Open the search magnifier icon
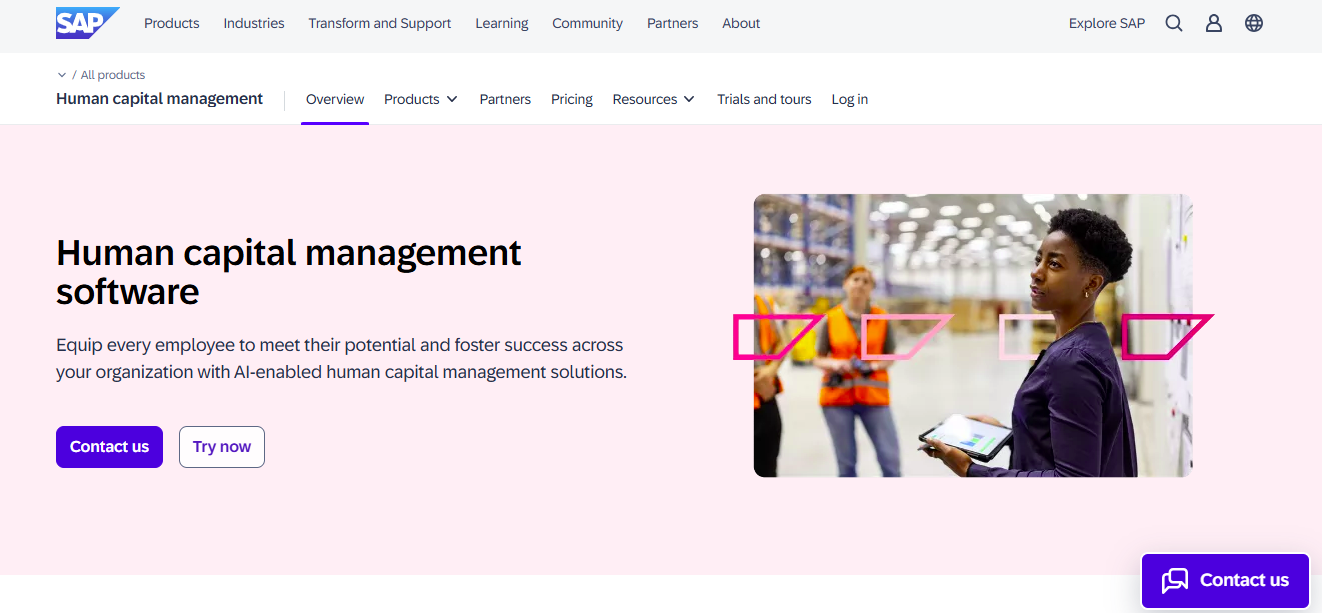 [x=1174, y=23]
